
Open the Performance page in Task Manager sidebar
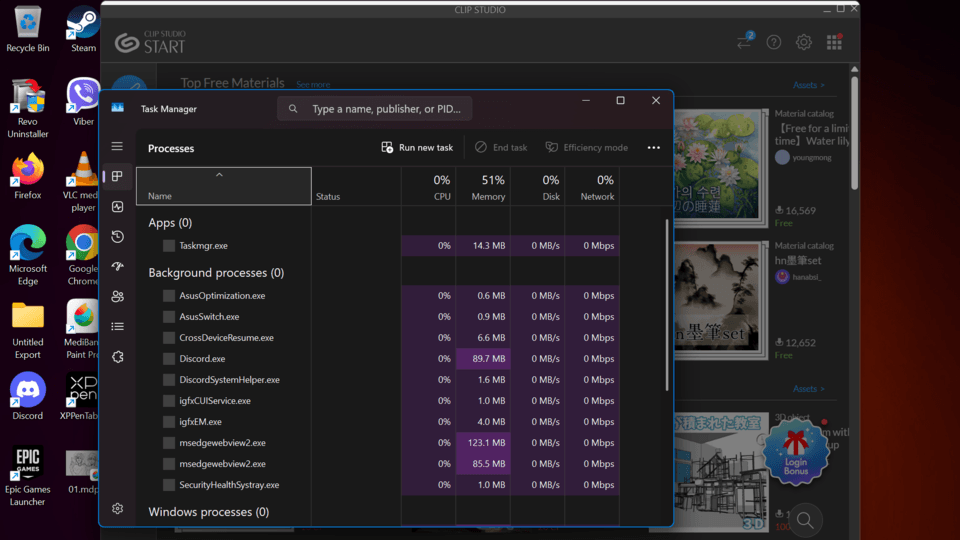point(118,207)
